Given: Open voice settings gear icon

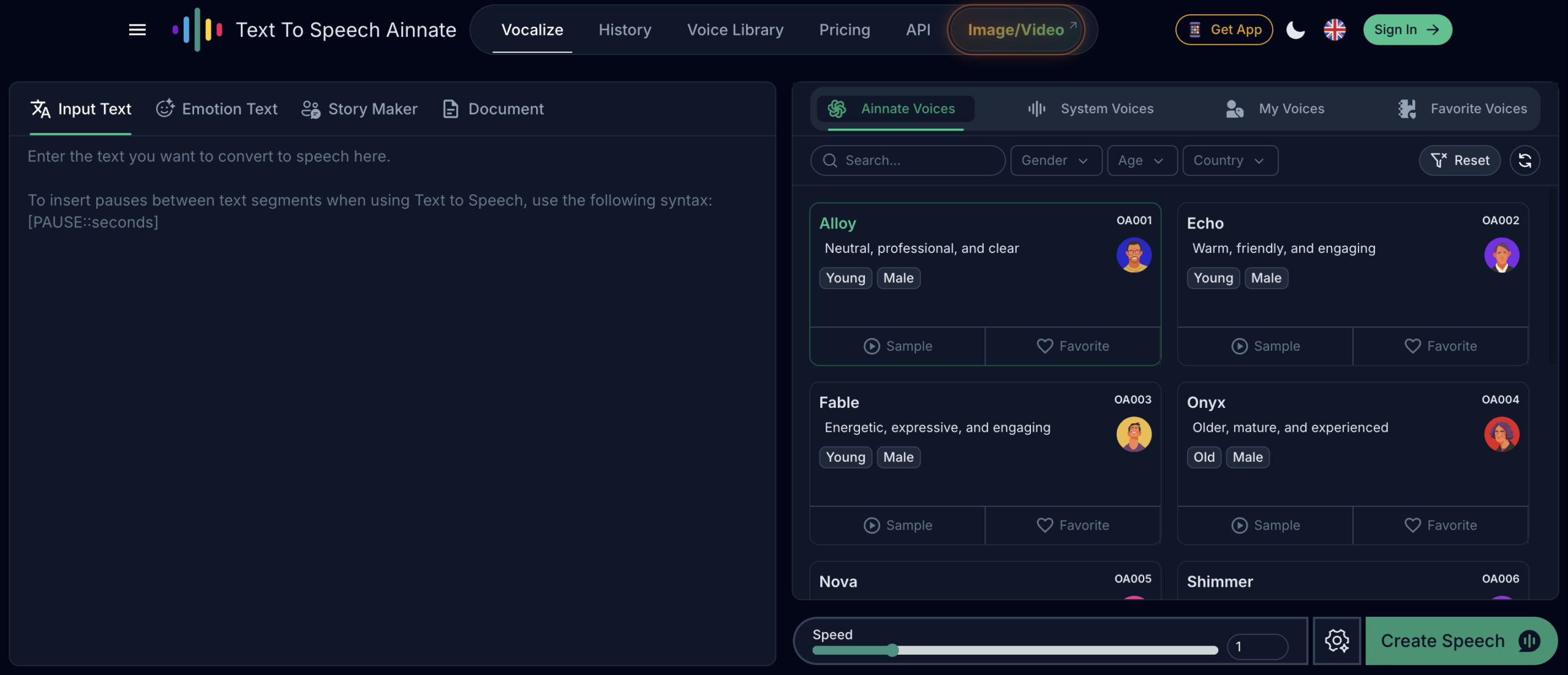Looking at the screenshot, I should pyautogui.click(x=1336, y=641).
